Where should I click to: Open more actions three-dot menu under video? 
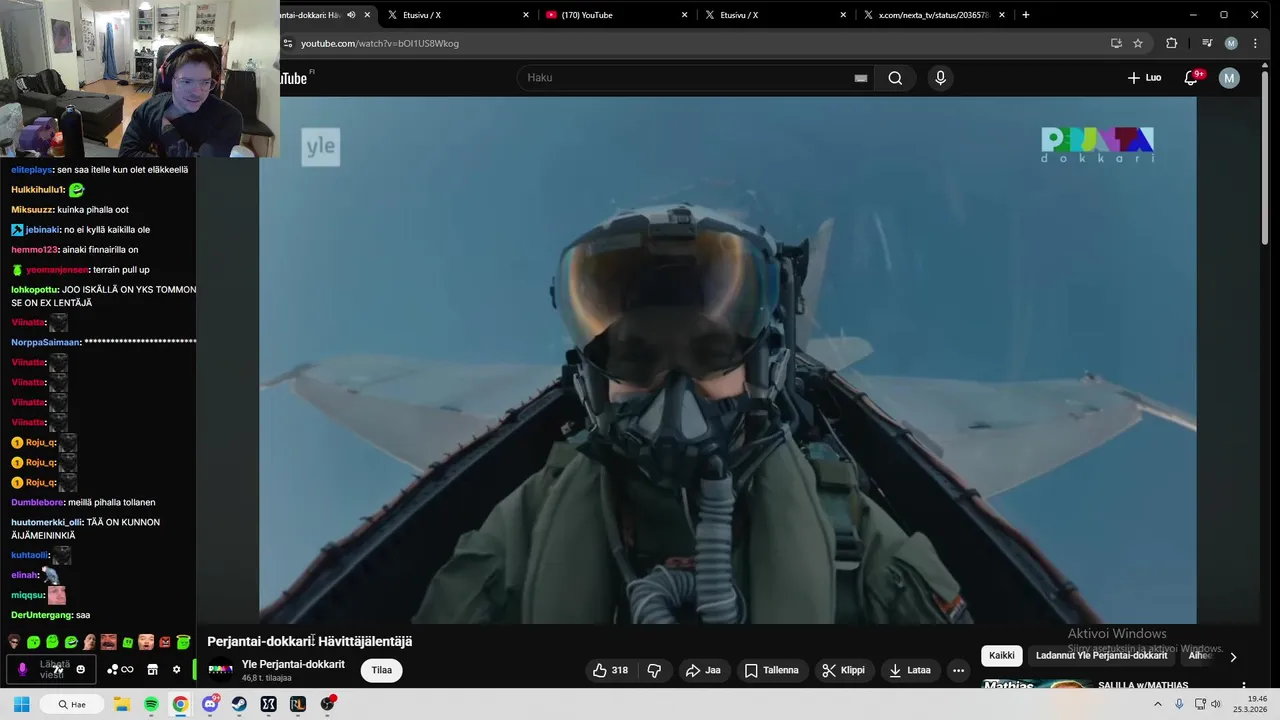[958, 670]
